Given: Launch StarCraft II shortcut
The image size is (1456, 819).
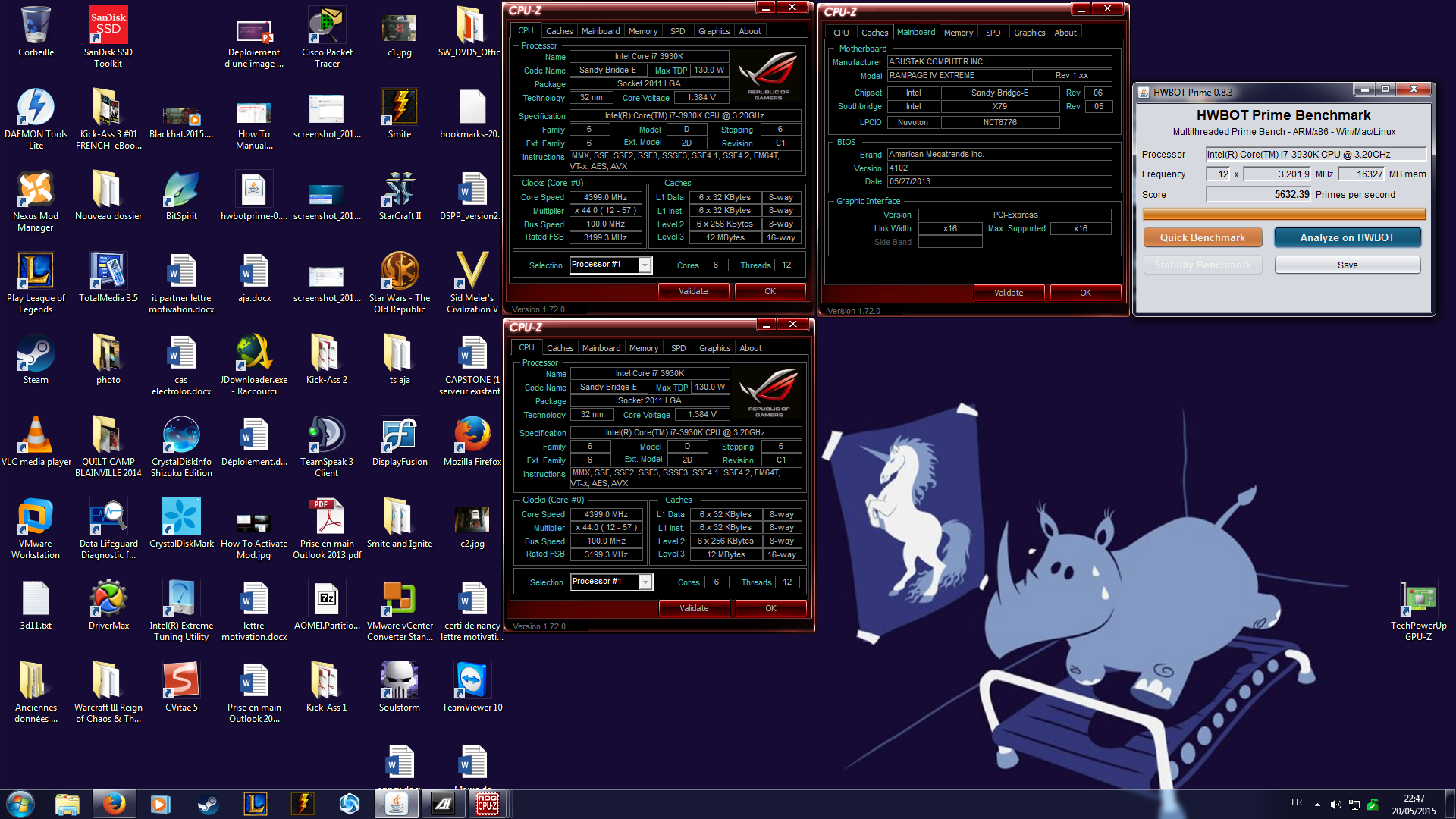Looking at the screenshot, I should [400, 196].
